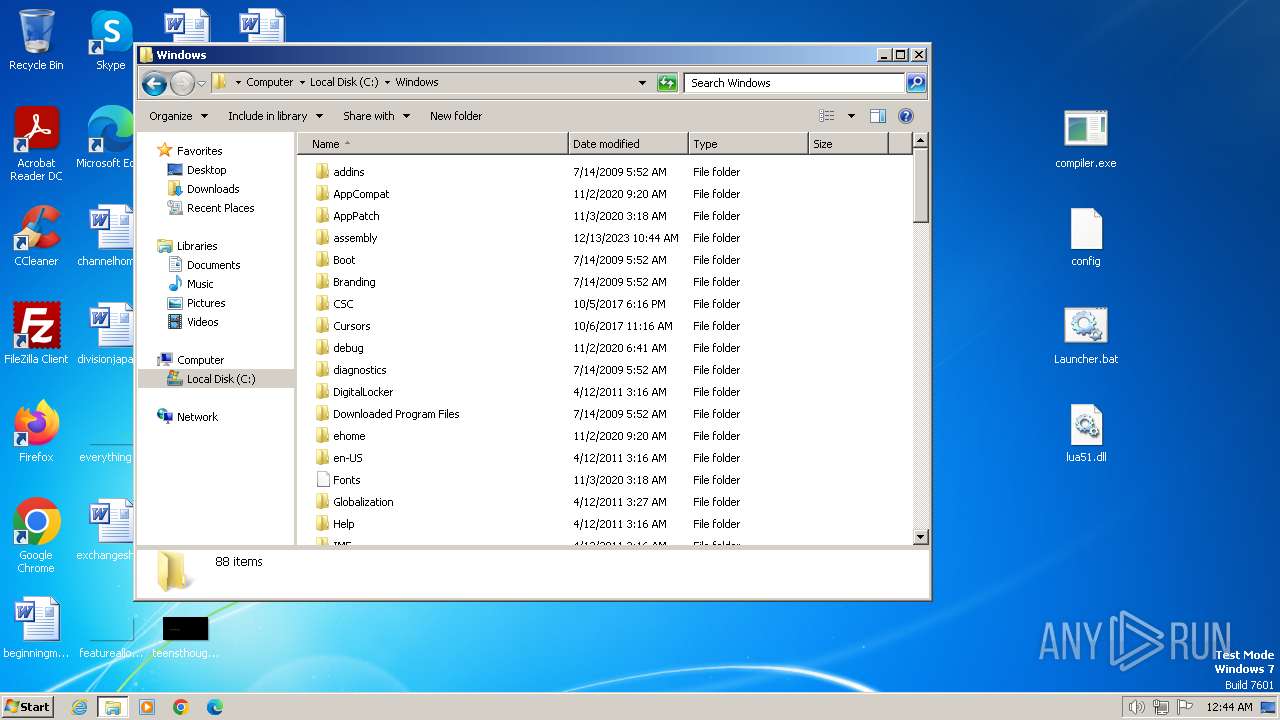
Task: Click Windows Explorer taskbar button
Action: click(x=112, y=707)
